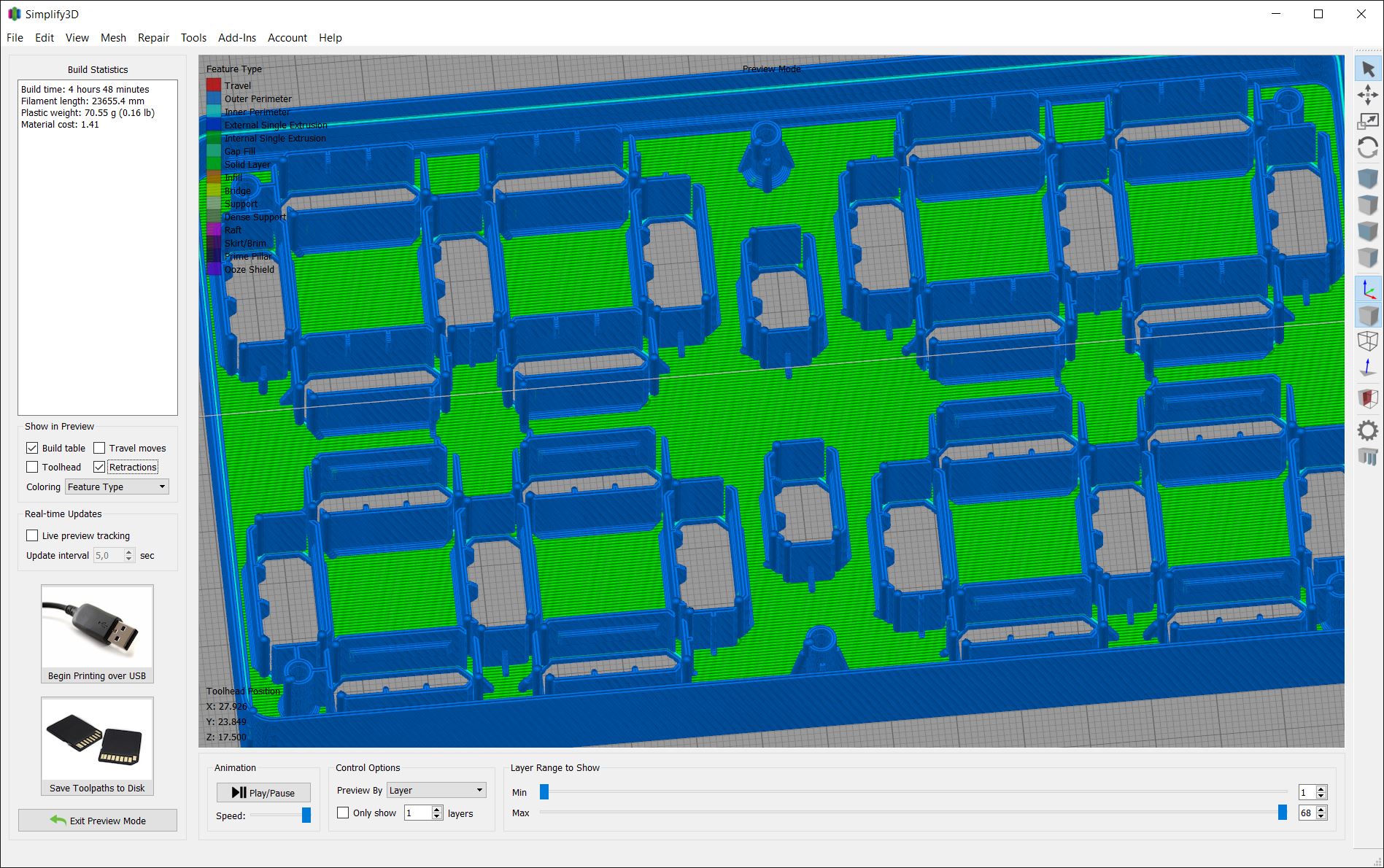1384x868 pixels.
Task: Click the Filament length statistic line
Action: click(x=82, y=101)
